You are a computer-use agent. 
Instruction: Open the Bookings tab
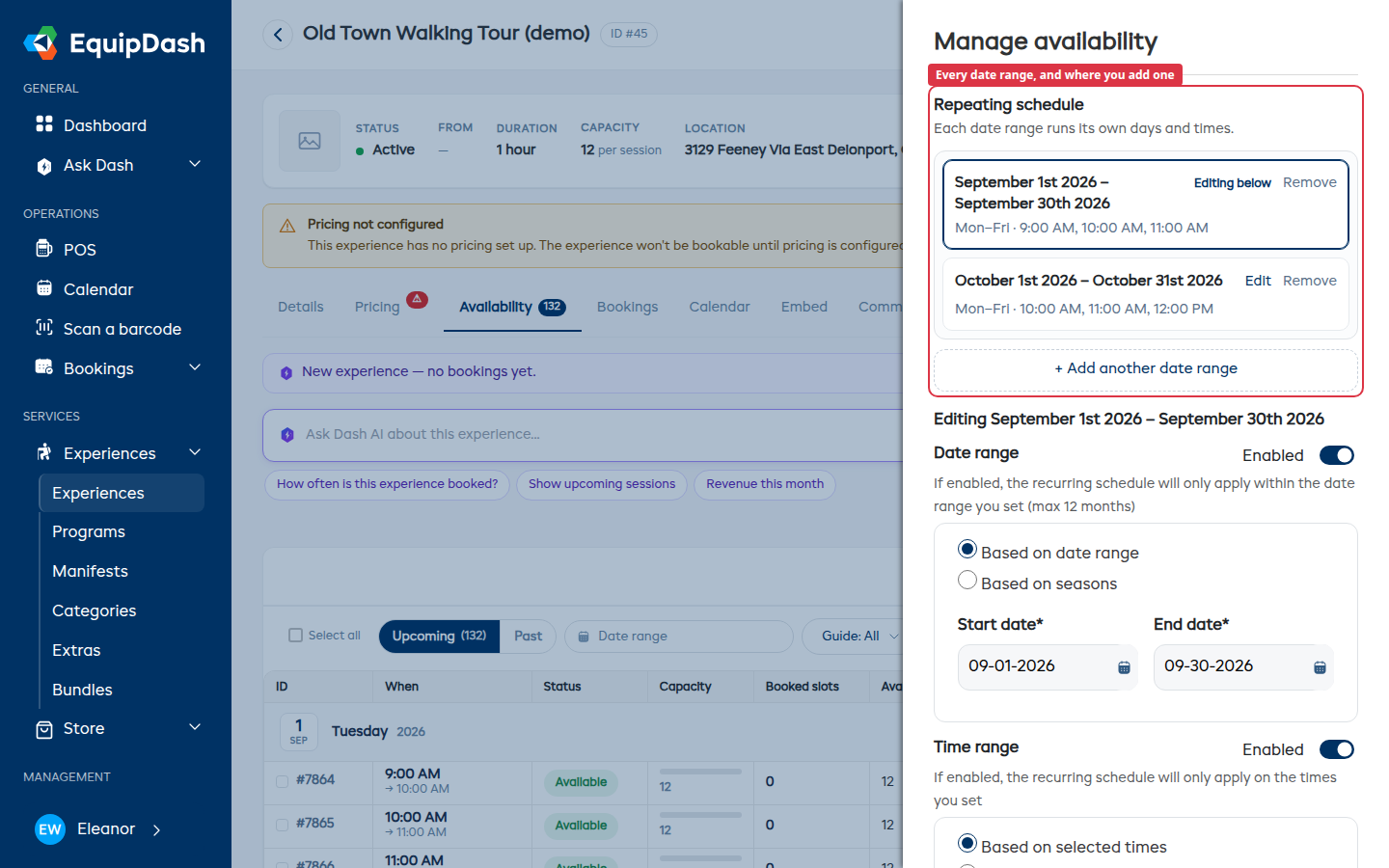627,307
